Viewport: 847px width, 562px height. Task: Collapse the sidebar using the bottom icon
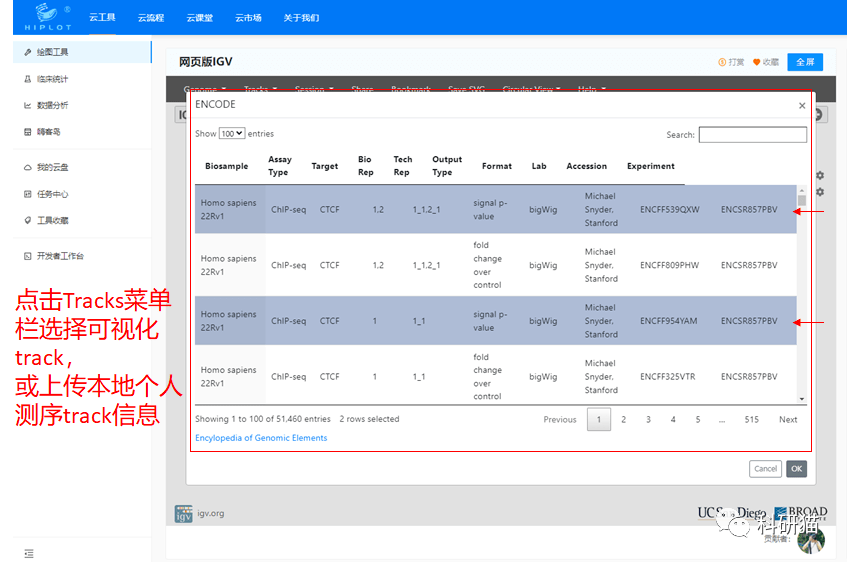[29, 553]
